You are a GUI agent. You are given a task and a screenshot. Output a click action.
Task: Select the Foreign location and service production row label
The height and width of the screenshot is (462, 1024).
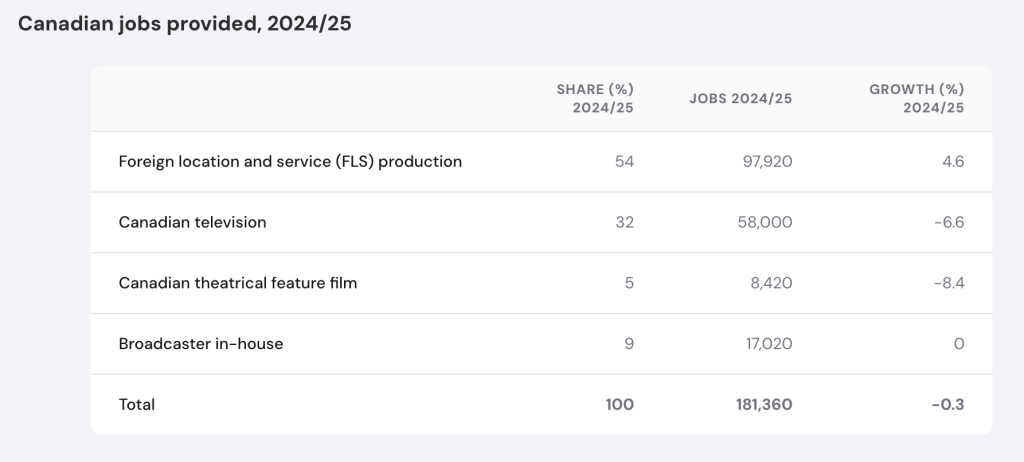click(x=290, y=161)
